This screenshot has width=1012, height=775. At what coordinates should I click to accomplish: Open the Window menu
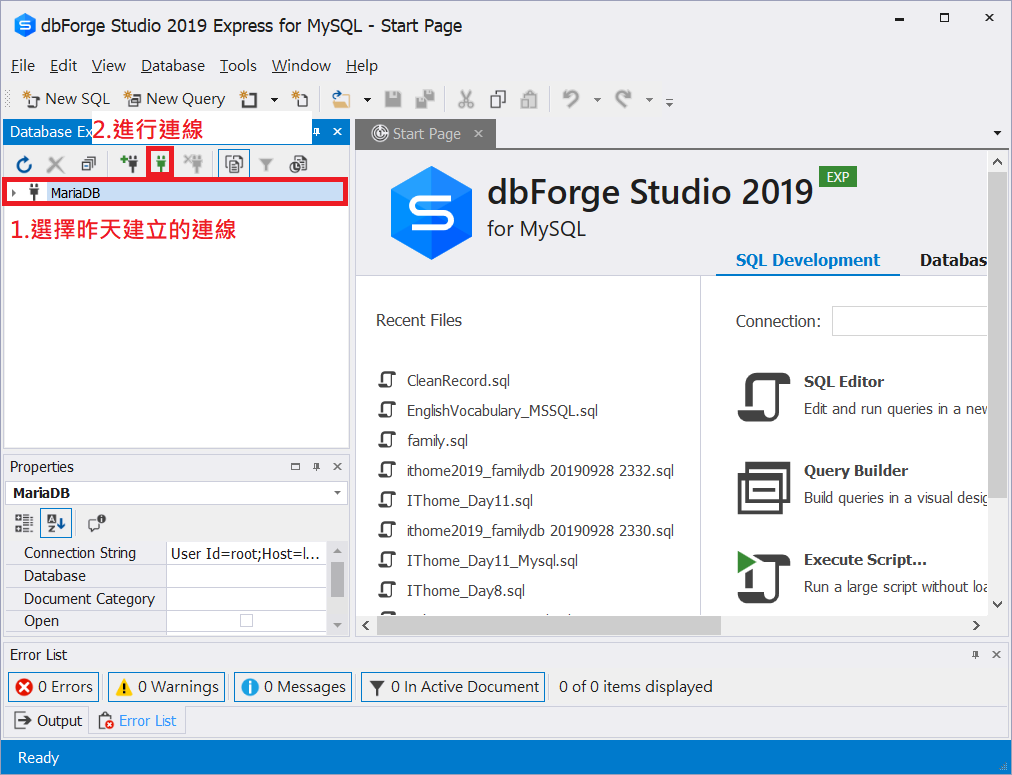pos(301,66)
